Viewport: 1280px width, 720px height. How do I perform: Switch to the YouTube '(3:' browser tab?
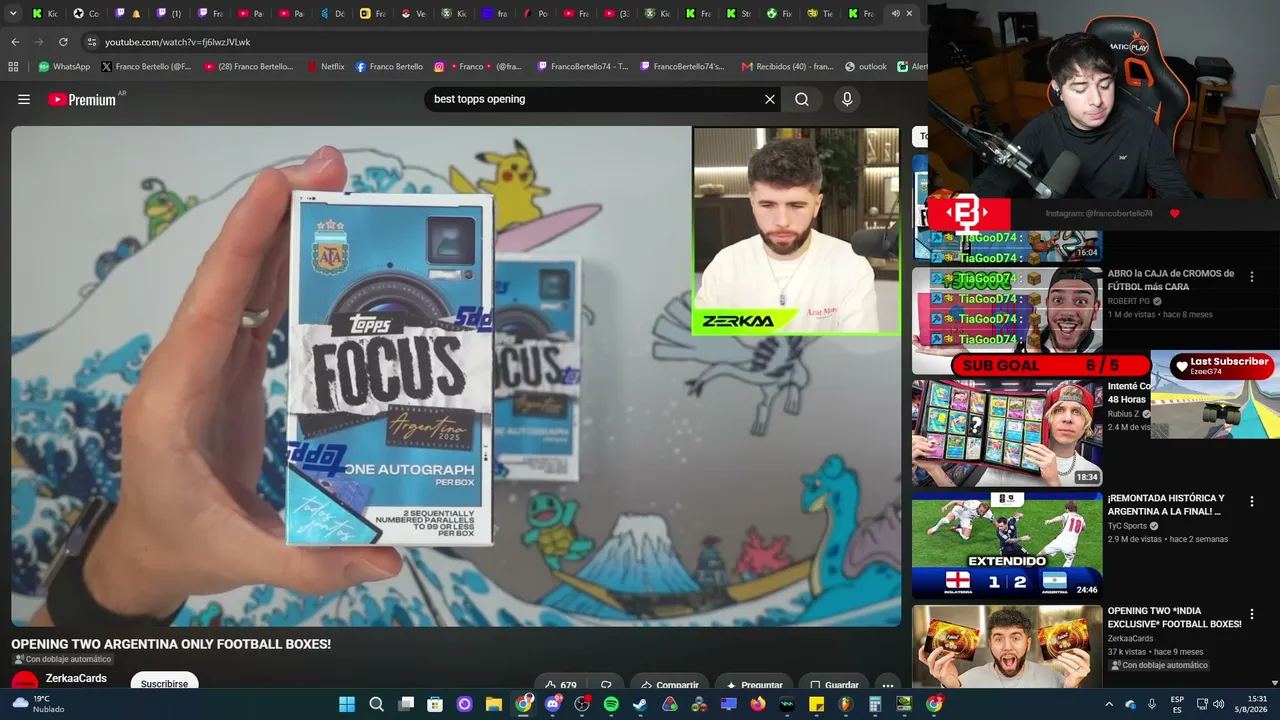pyautogui.click(x=618, y=14)
